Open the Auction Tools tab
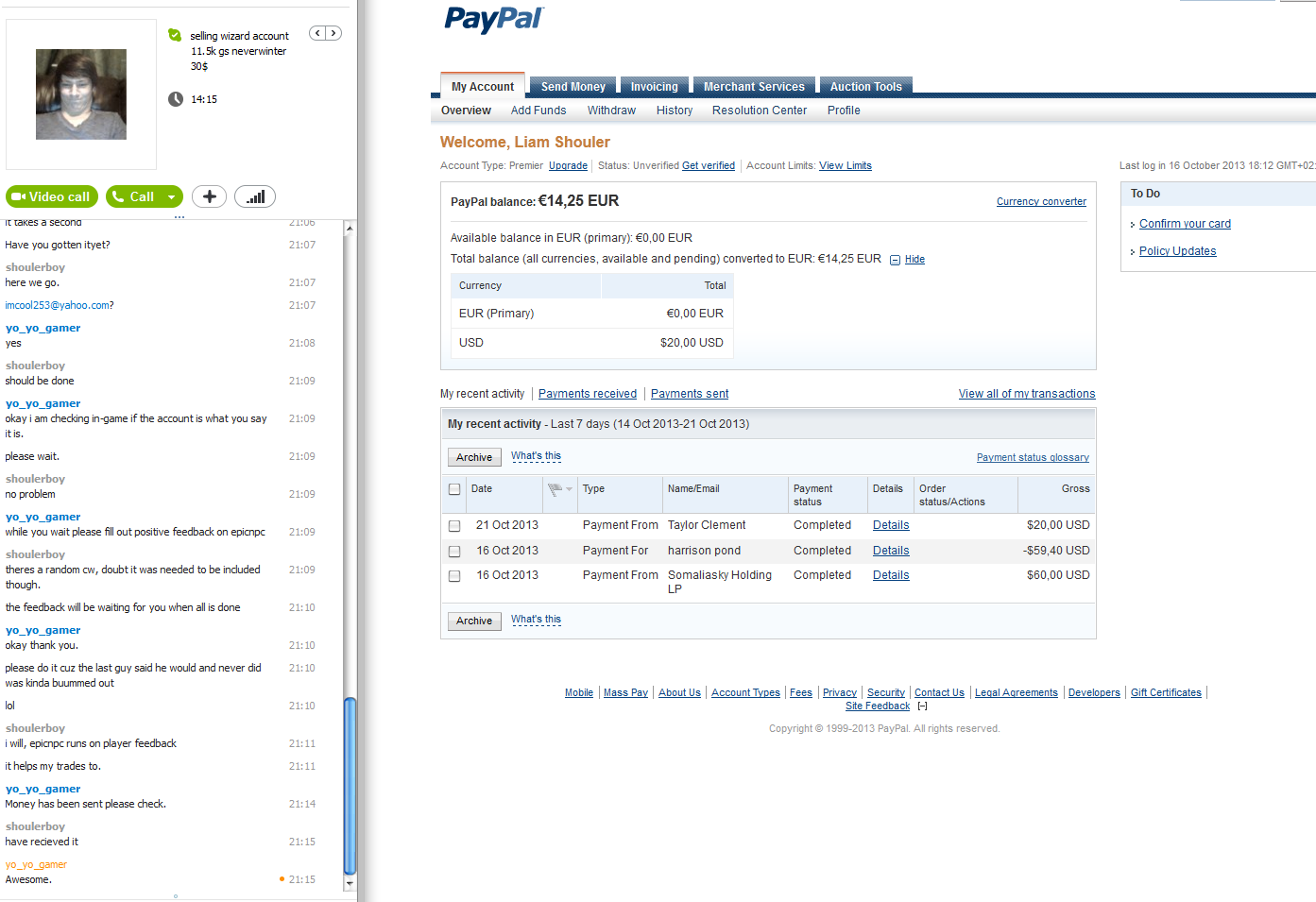The width and height of the screenshot is (1316, 902). 865,86
